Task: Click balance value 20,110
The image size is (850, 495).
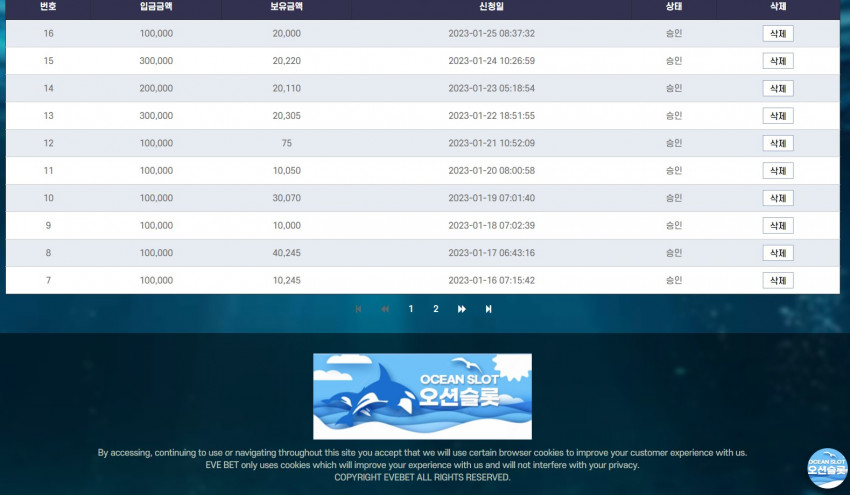Action: tap(286, 88)
